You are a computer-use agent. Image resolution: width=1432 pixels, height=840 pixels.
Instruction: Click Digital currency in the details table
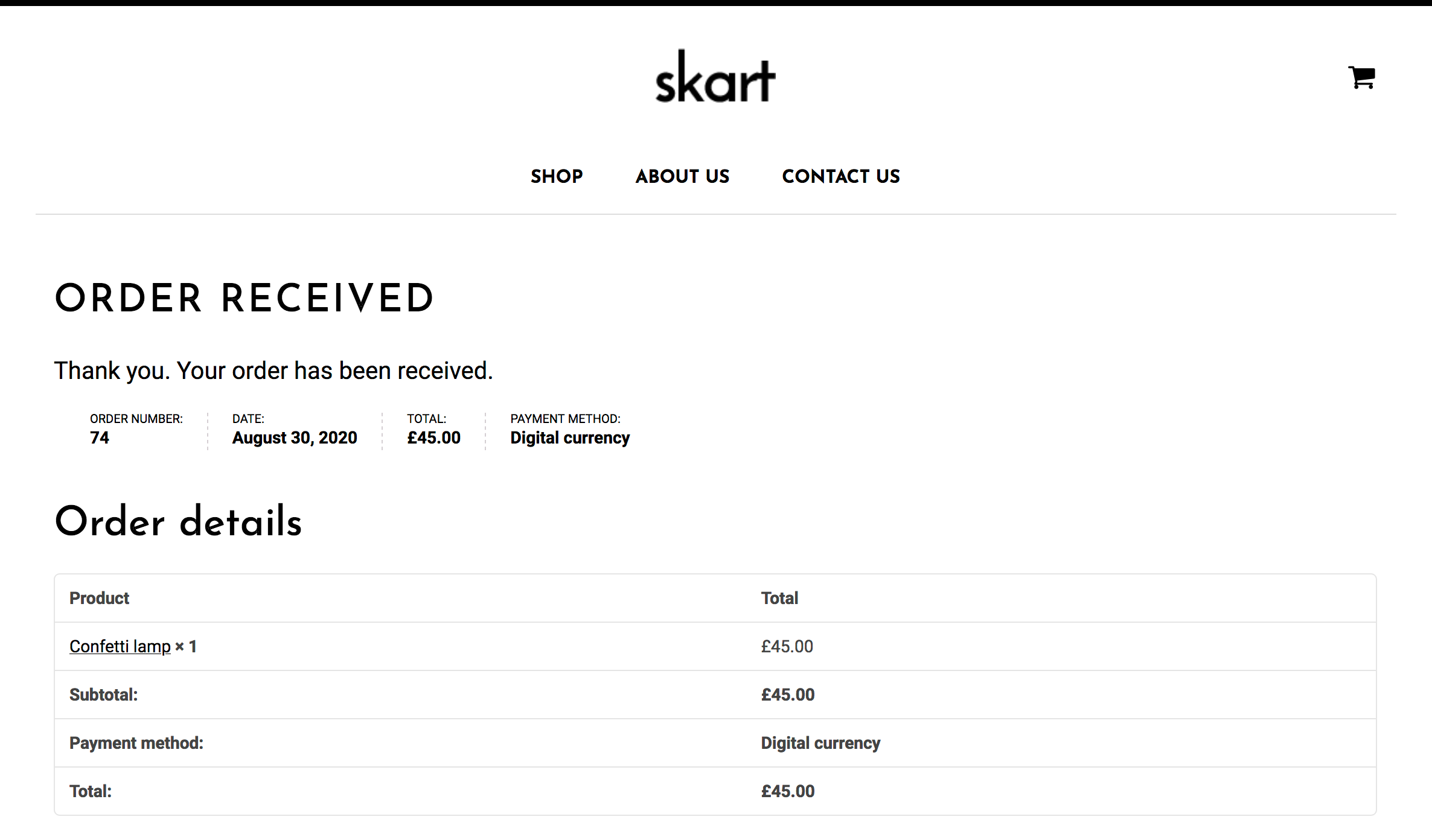820,743
